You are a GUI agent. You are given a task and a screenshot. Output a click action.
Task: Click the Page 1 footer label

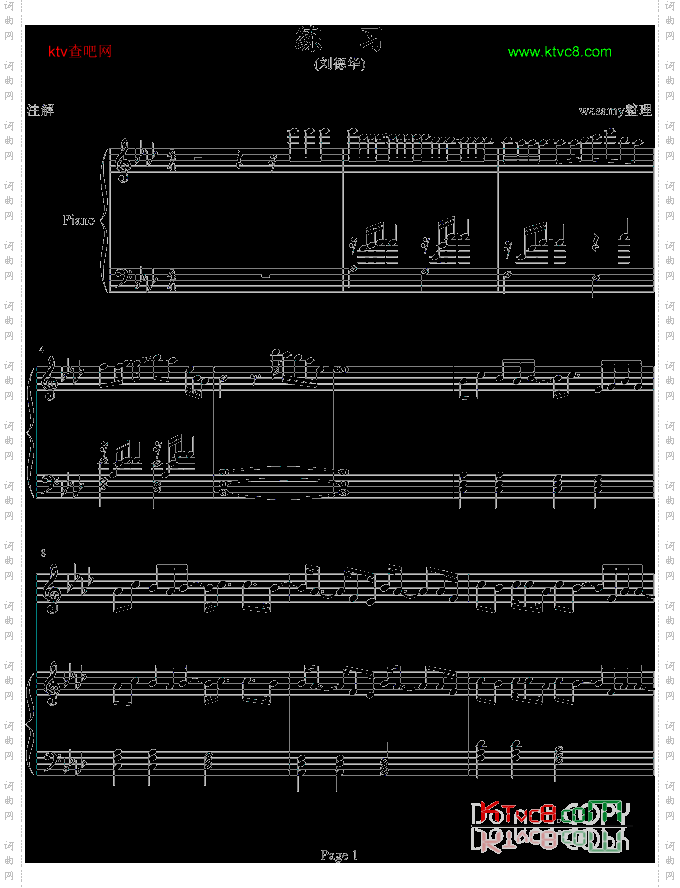pyautogui.click(x=338, y=855)
